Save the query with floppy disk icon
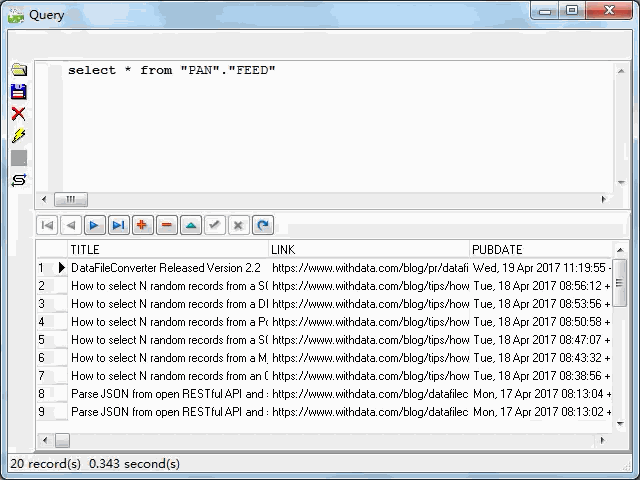The height and width of the screenshot is (480, 640). tap(18, 92)
